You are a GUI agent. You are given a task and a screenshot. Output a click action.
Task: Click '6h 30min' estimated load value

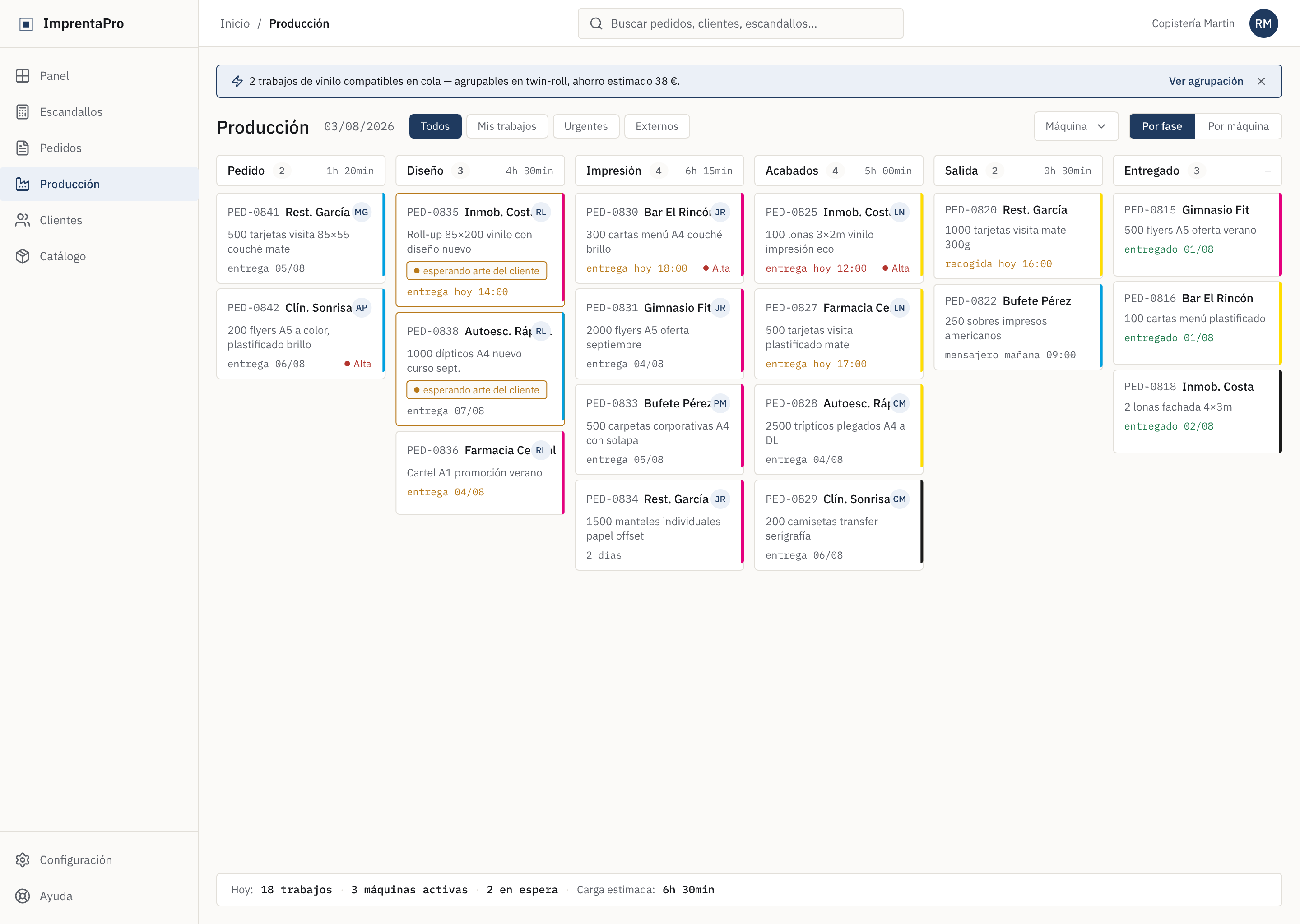click(x=688, y=890)
